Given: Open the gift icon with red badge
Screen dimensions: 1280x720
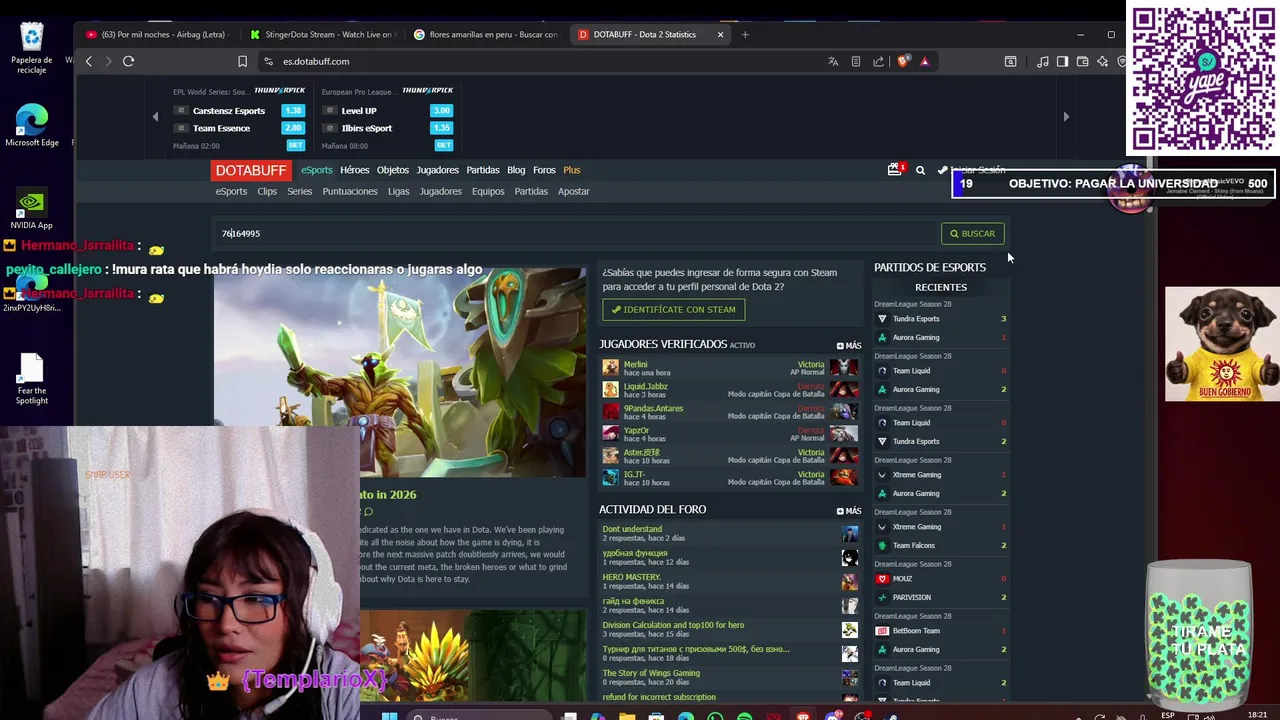Looking at the screenshot, I should 895,170.
